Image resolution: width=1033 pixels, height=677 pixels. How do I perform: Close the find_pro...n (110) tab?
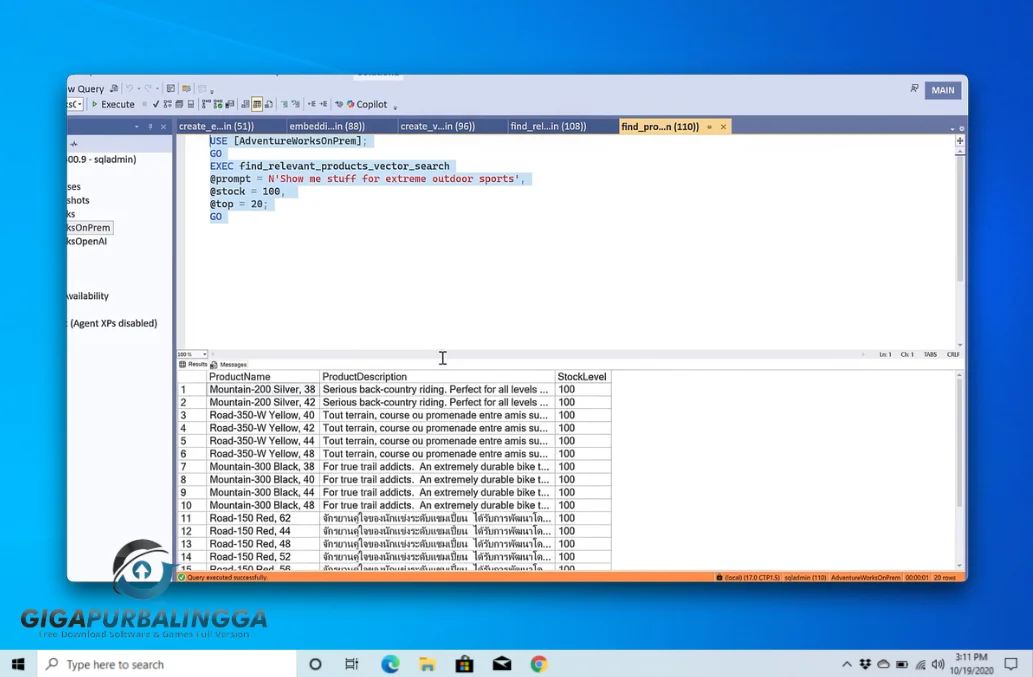(x=723, y=126)
